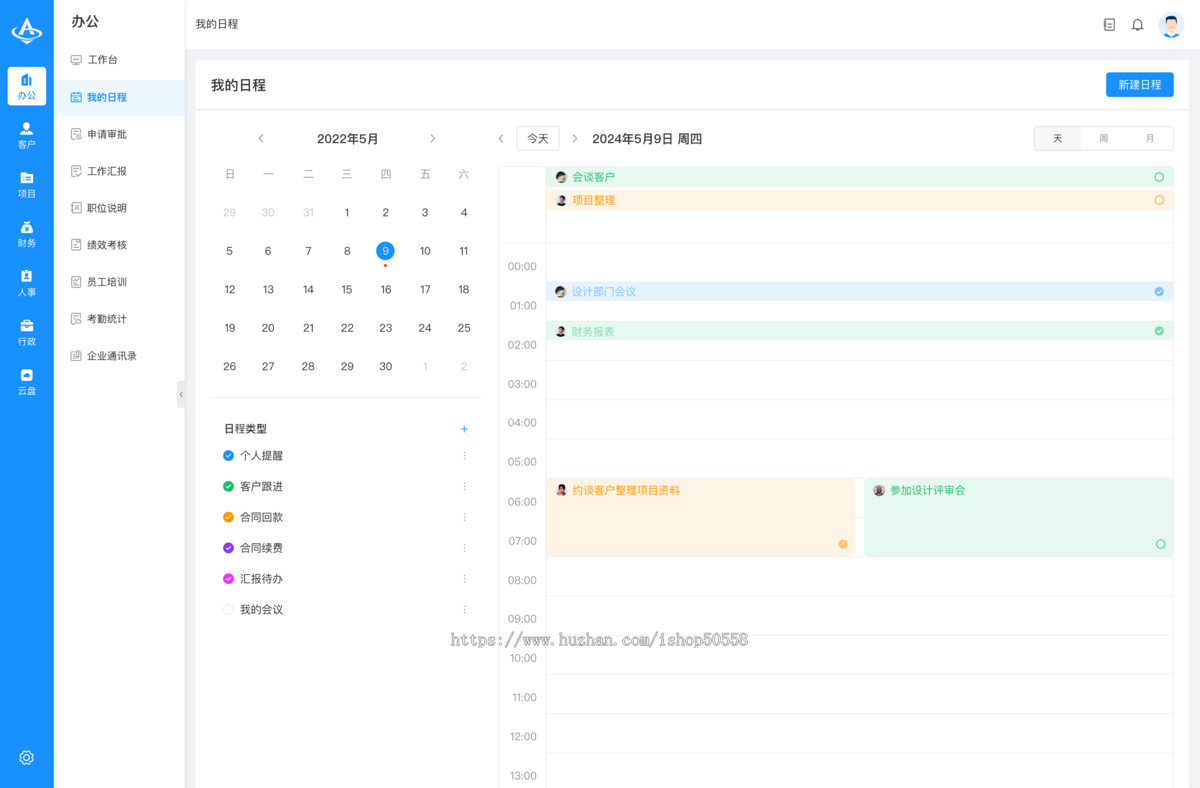
Task: Open the 人事 module in blue sidebar
Action: pos(27,283)
